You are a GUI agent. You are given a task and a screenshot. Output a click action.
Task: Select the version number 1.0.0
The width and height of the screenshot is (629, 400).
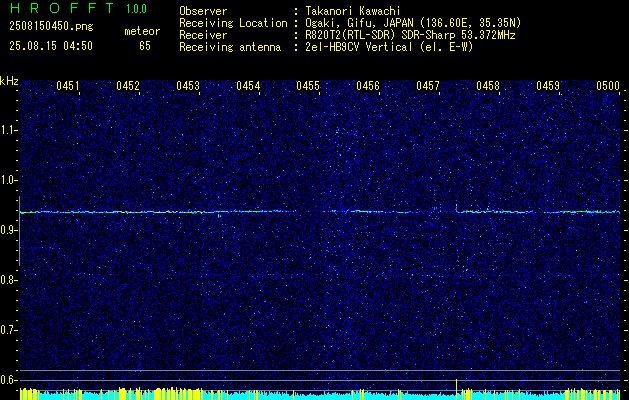click(136, 9)
